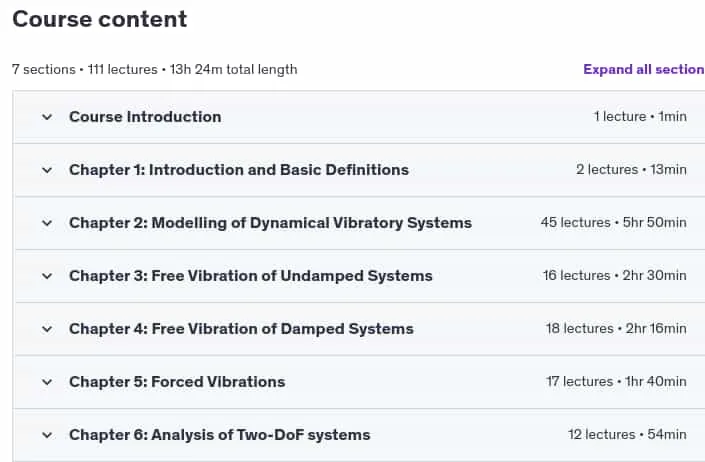Expand Chapter 1 section using its chevron
The width and height of the screenshot is (705, 462).
pos(47,170)
